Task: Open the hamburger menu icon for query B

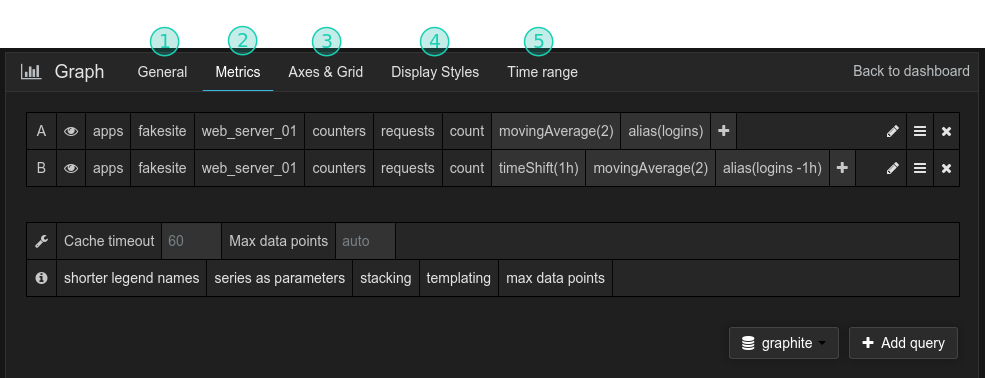Action: 920,168
